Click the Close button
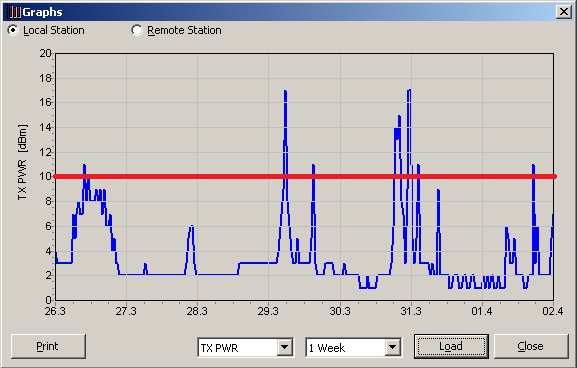Screen dimensions: 577x368 coord(531,346)
